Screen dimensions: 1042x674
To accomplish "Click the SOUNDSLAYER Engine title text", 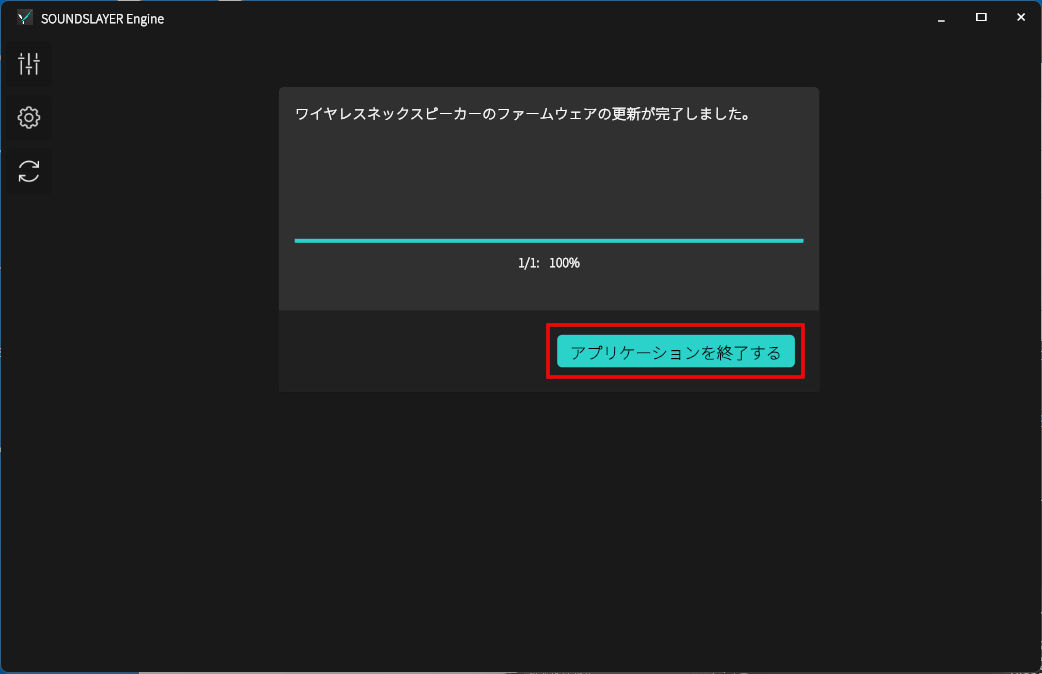I will pos(102,18).
